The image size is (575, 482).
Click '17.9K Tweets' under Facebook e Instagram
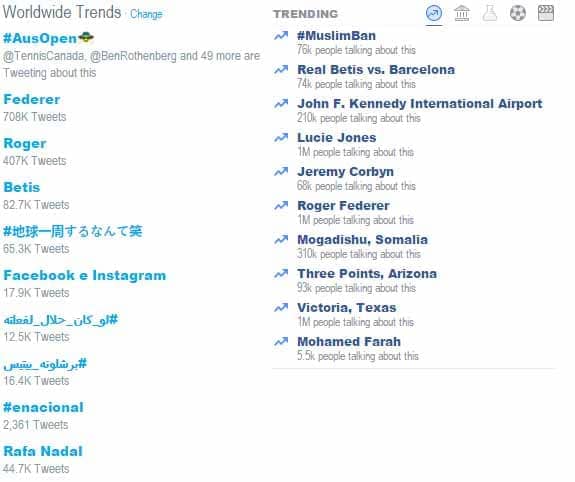coord(36,293)
